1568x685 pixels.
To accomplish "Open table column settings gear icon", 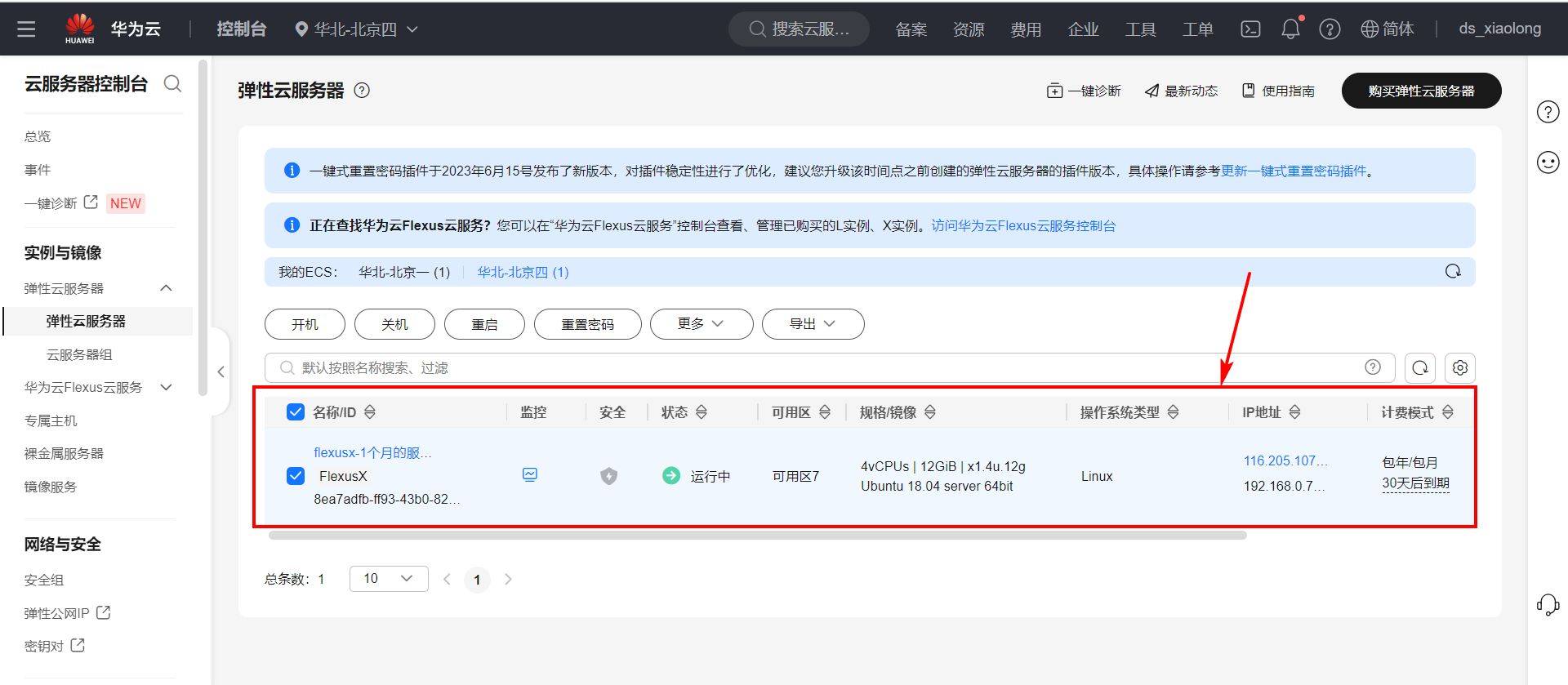I will coord(1460,368).
